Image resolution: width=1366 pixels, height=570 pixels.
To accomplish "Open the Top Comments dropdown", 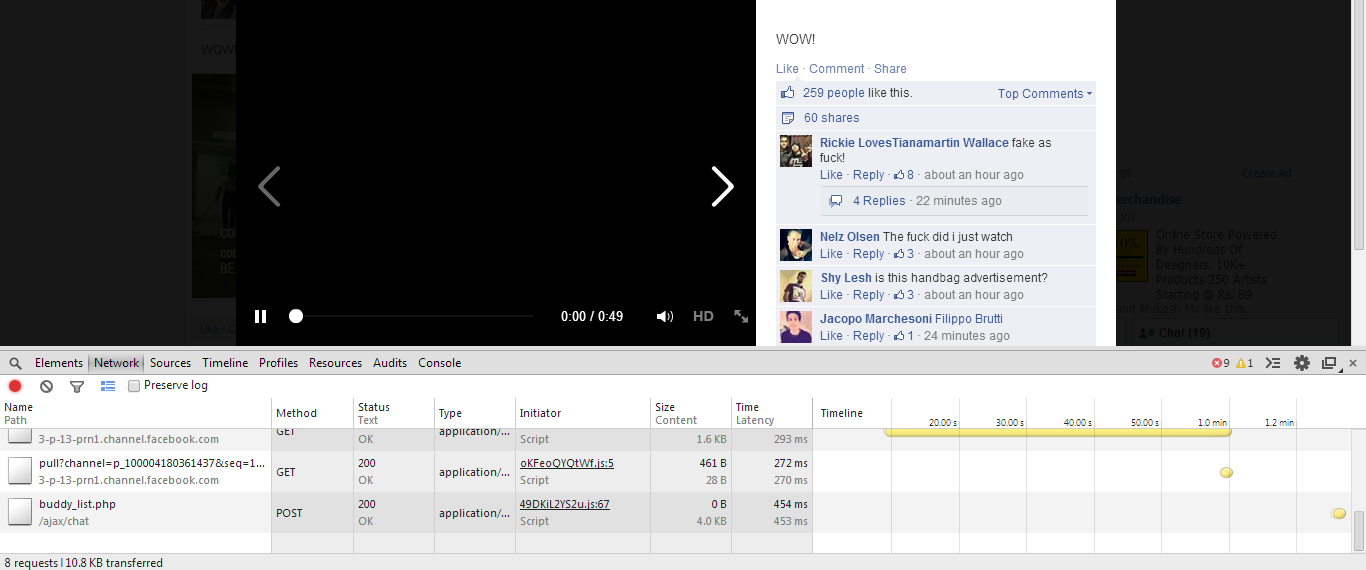I will (x=1045, y=94).
